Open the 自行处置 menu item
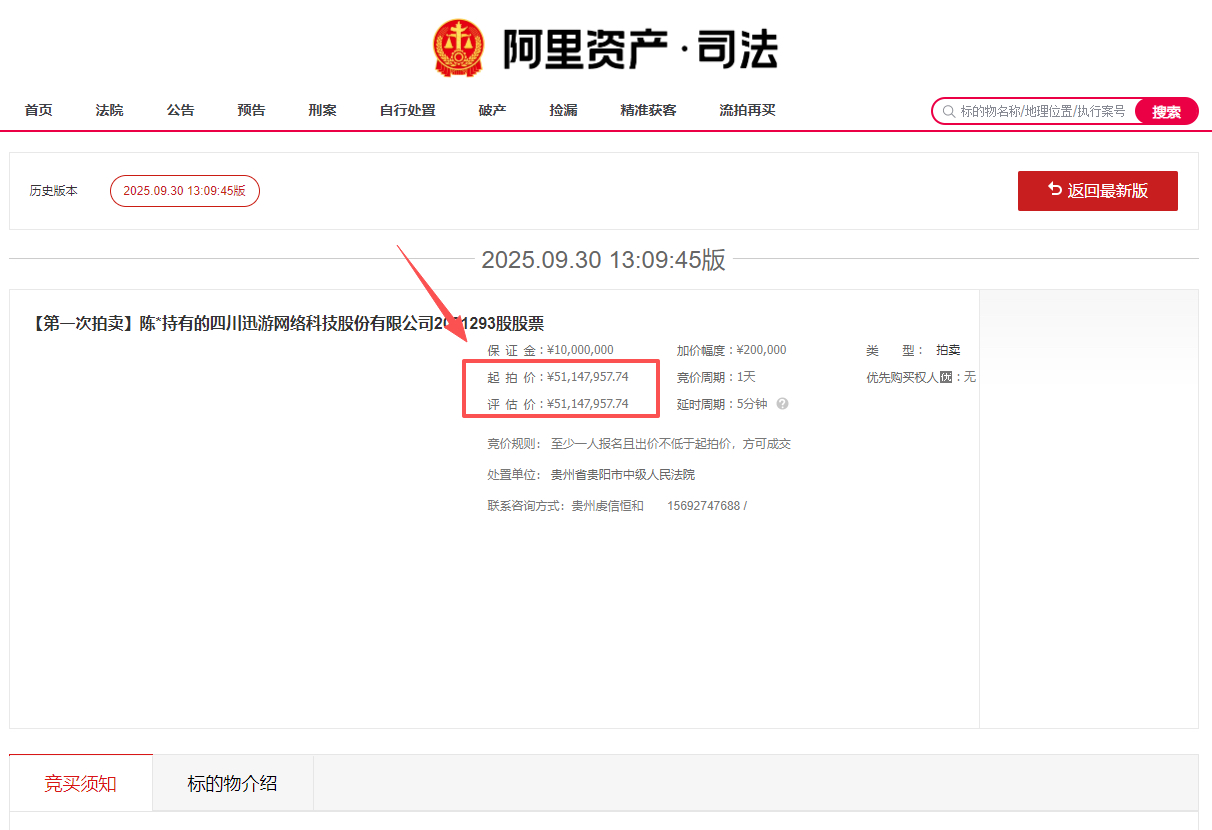1212x830 pixels. [408, 110]
